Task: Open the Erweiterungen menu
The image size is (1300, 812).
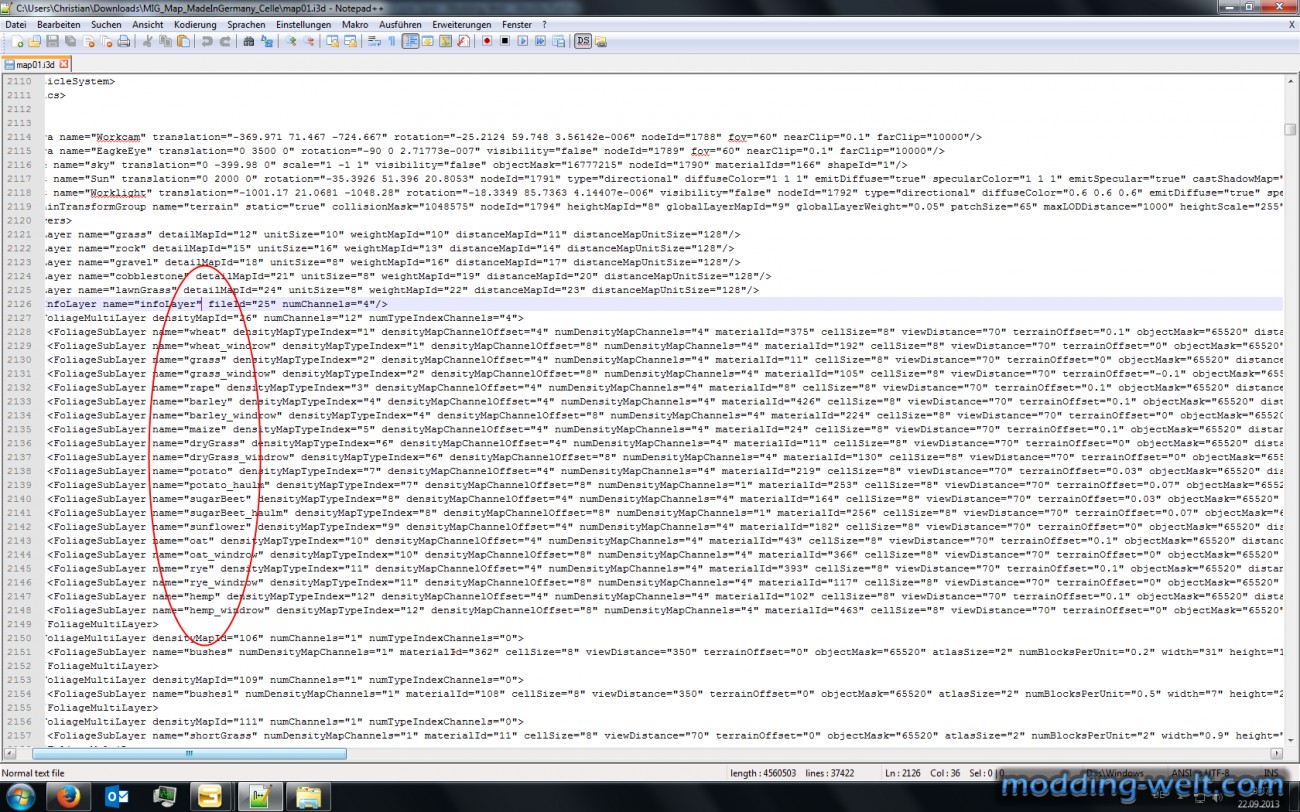Action: click(462, 24)
